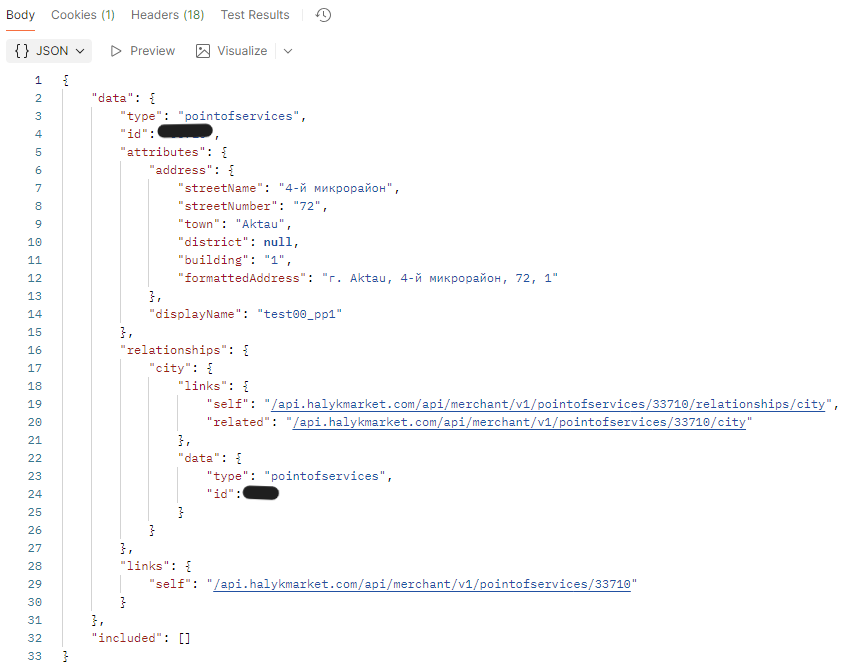Screen dimensions: 849x671
Task: Click the streetName value "4-й микрорайон"
Action: [x=339, y=188]
